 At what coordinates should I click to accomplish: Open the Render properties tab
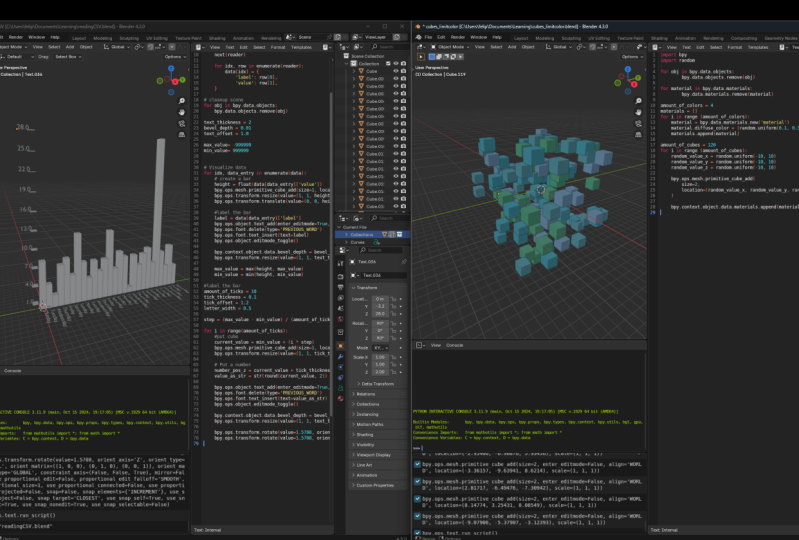340,277
